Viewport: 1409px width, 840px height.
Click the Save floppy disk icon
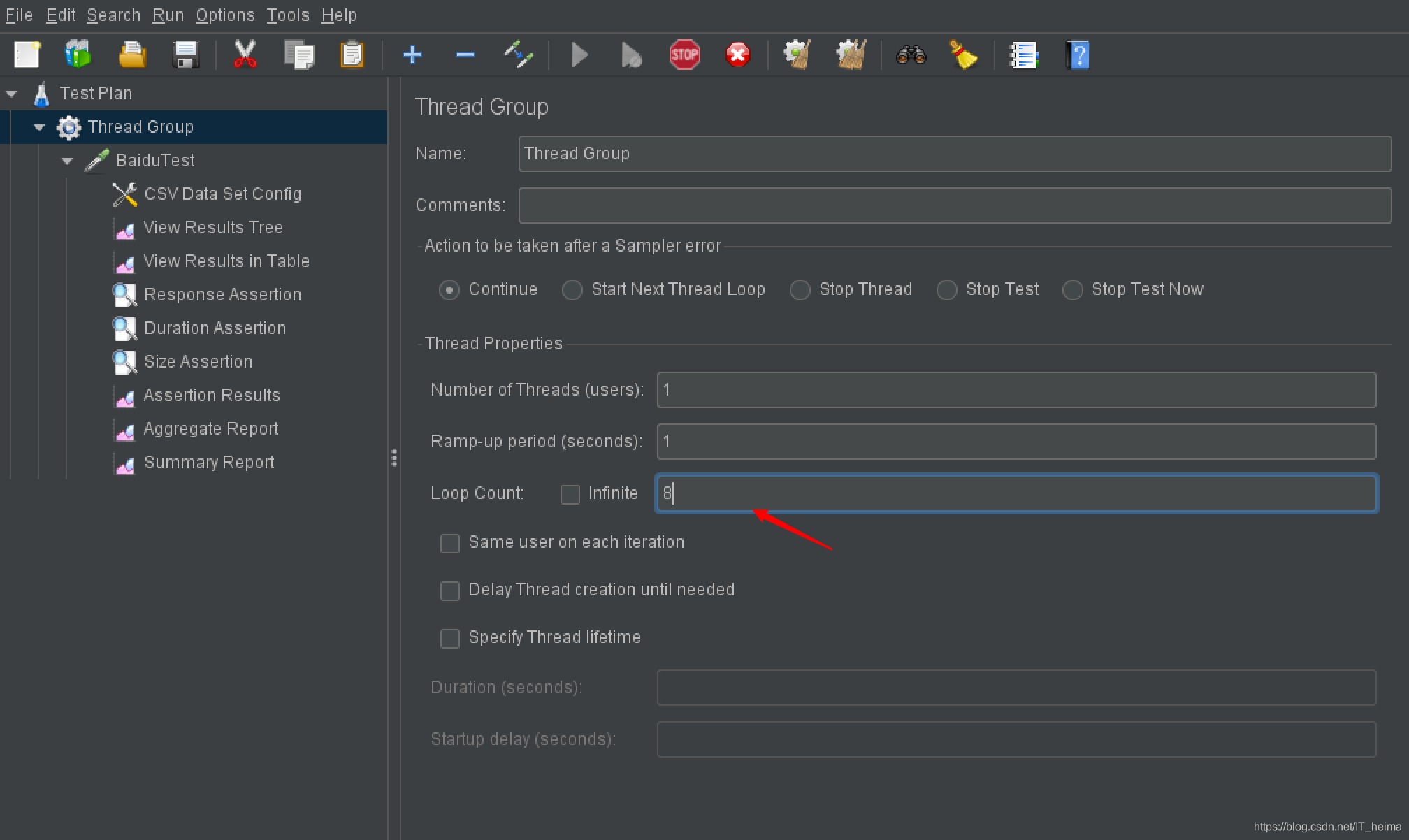[186, 55]
